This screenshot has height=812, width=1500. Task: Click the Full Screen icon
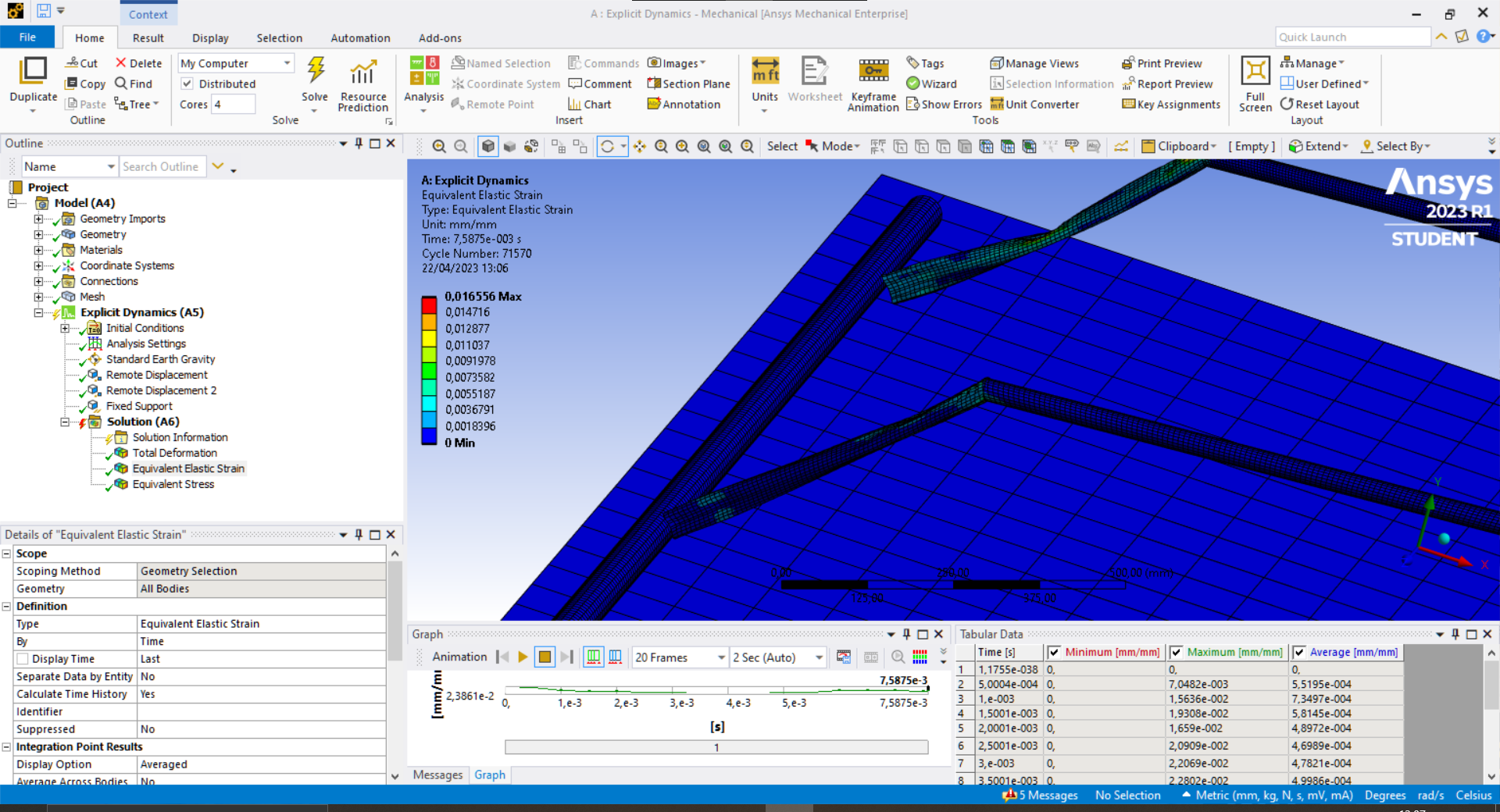coord(1255,72)
